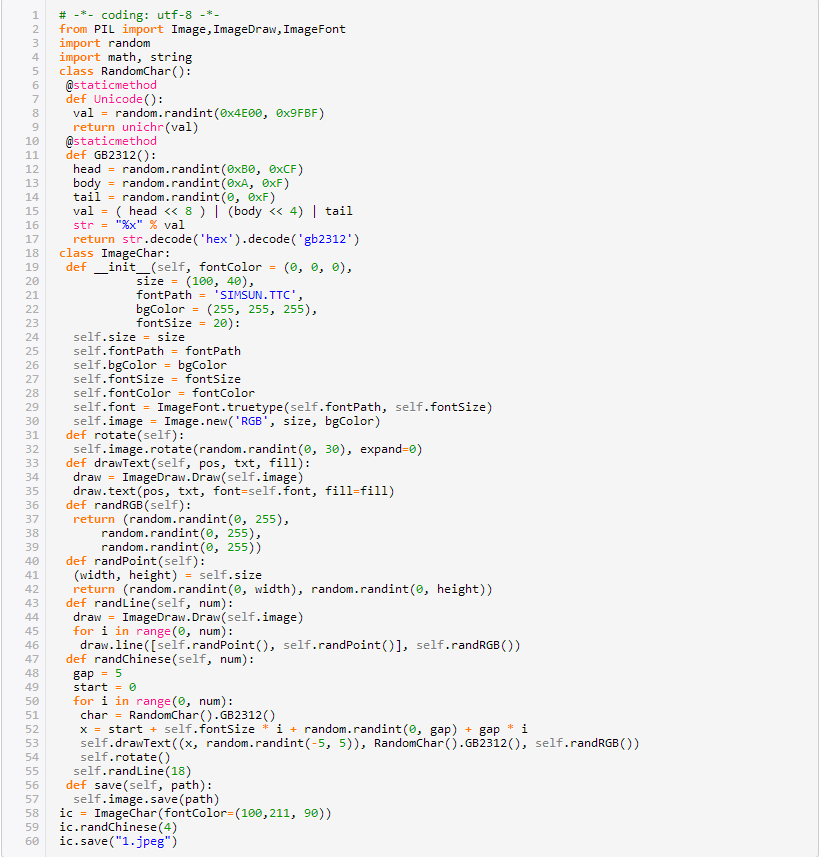Click the hex value '0x9FBF'
Image resolution: width=819 pixels, height=857 pixels.
click(x=297, y=113)
